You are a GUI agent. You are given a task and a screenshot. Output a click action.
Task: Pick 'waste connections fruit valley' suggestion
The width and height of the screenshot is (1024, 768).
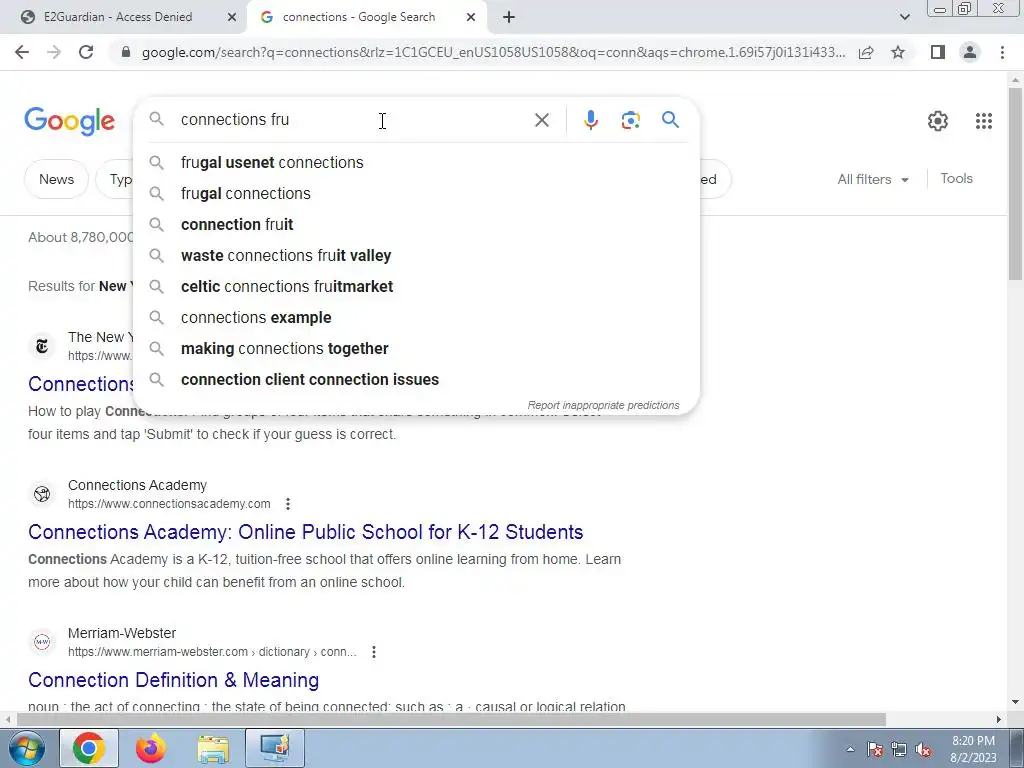(x=416, y=256)
